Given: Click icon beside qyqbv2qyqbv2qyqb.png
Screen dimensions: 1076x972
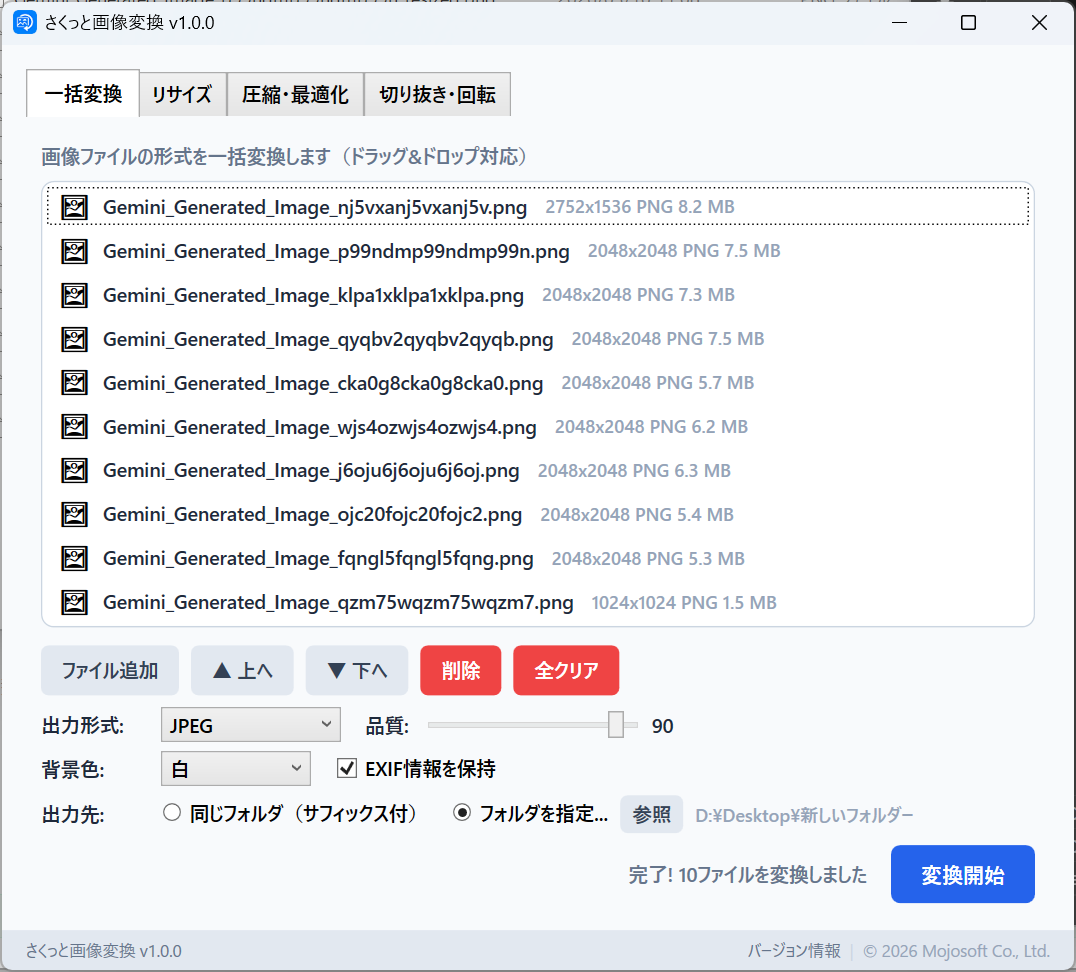Looking at the screenshot, I should pyautogui.click(x=74, y=339).
